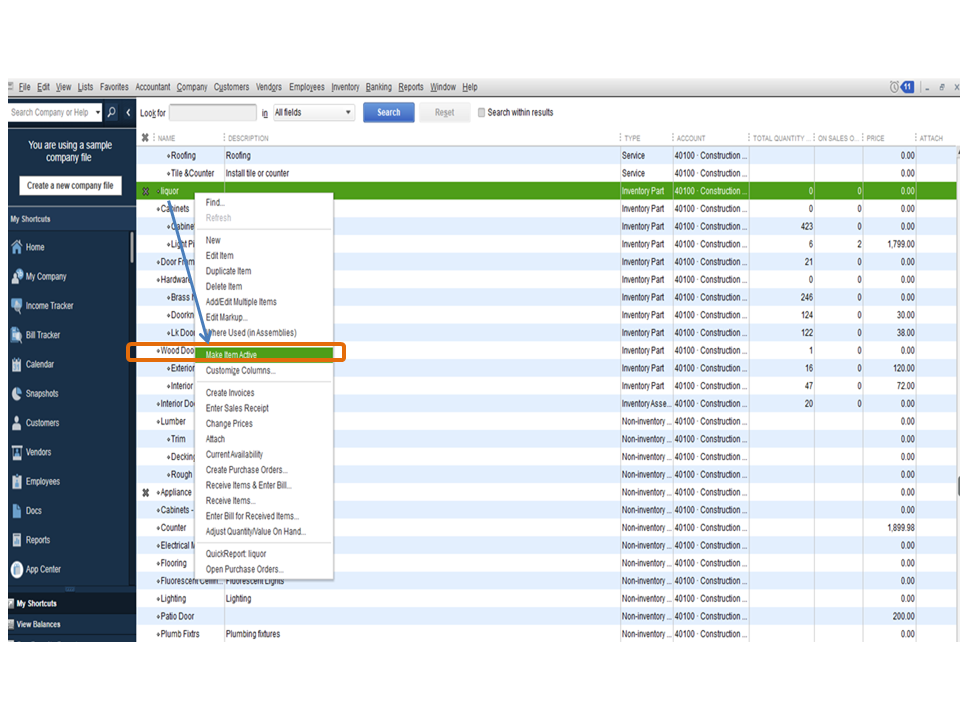Select Adjust Quantity/Value On Hand
This screenshot has height=720, width=960.
pos(256,531)
